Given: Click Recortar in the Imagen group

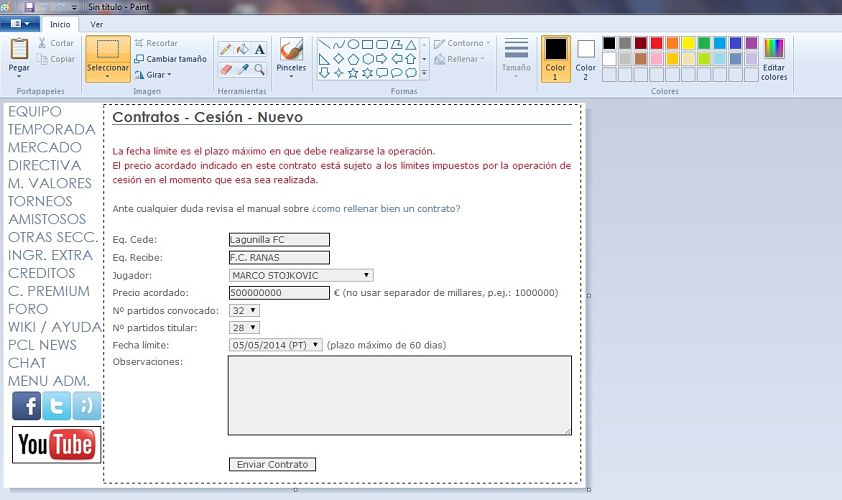Looking at the screenshot, I should point(156,43).
